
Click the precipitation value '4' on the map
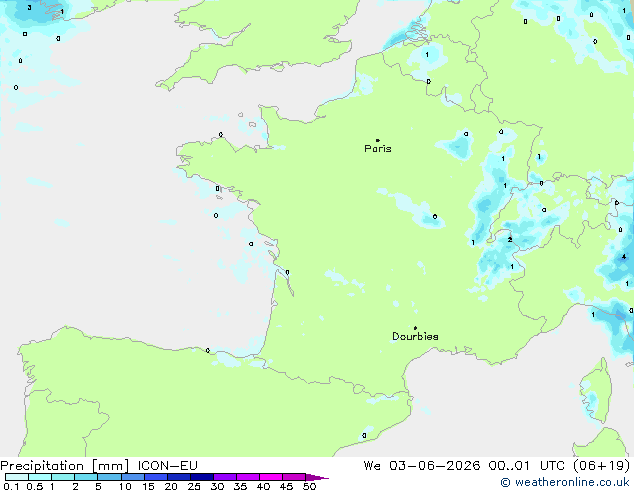624,257
